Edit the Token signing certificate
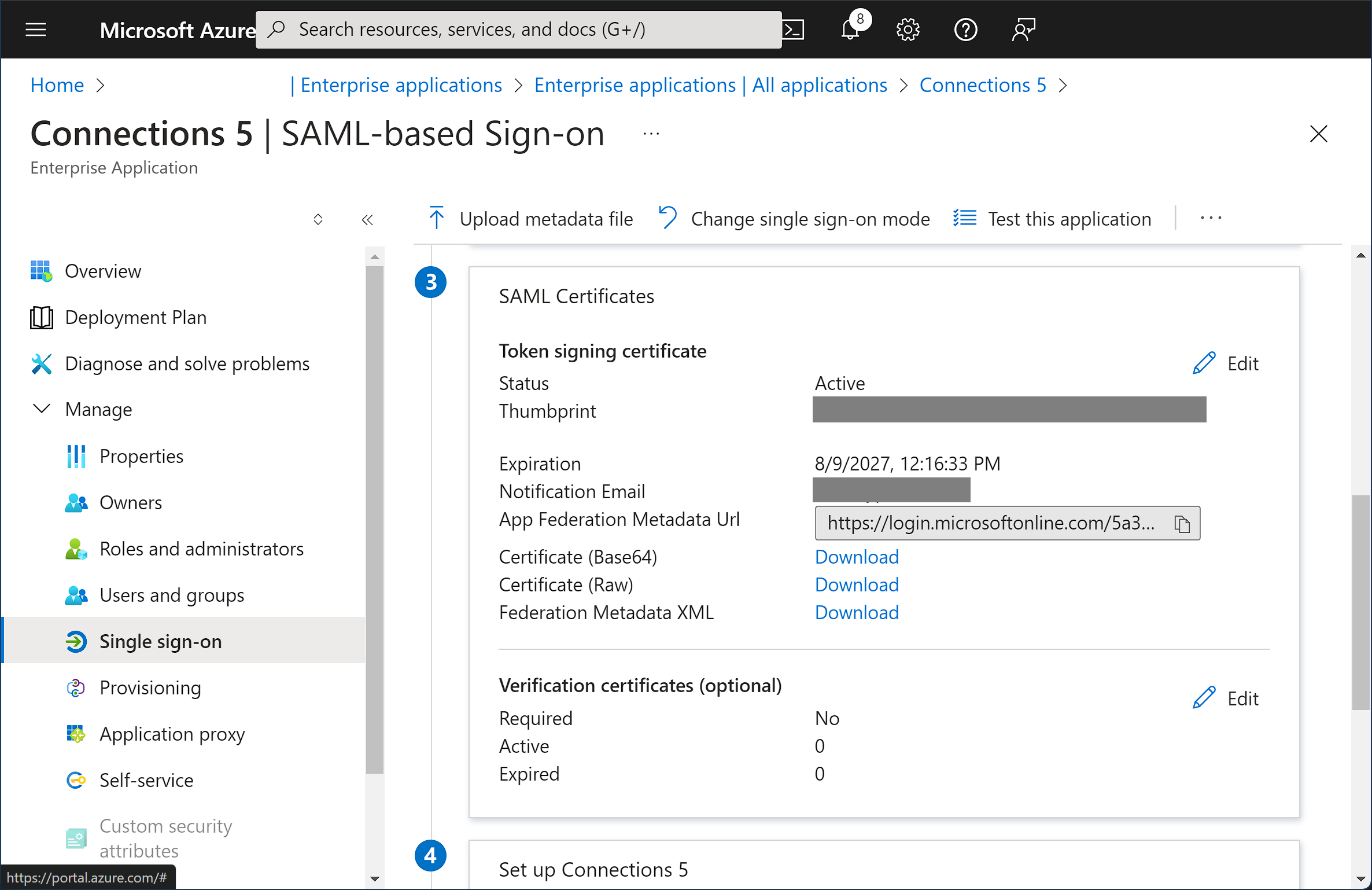Image resolution: width=1372 pixels, height=890 pixels. click(x=1226, y=363)
